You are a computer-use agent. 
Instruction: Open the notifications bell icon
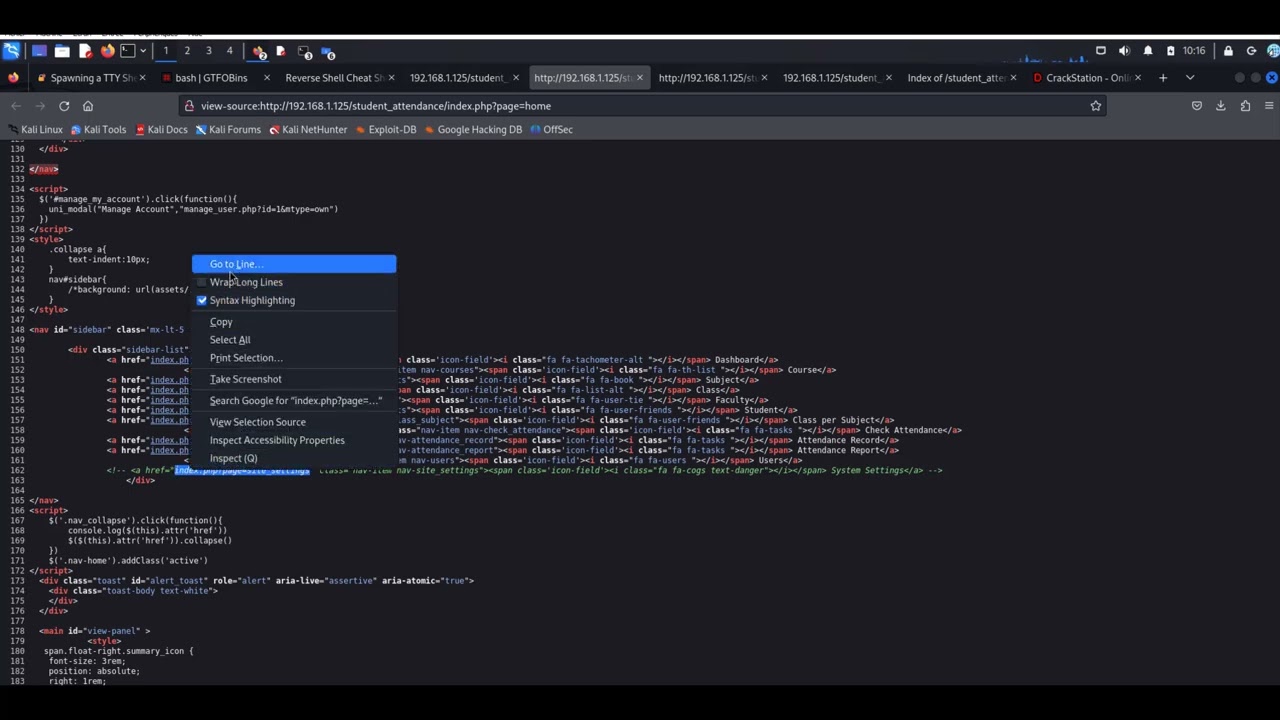tap(1148, 51)
